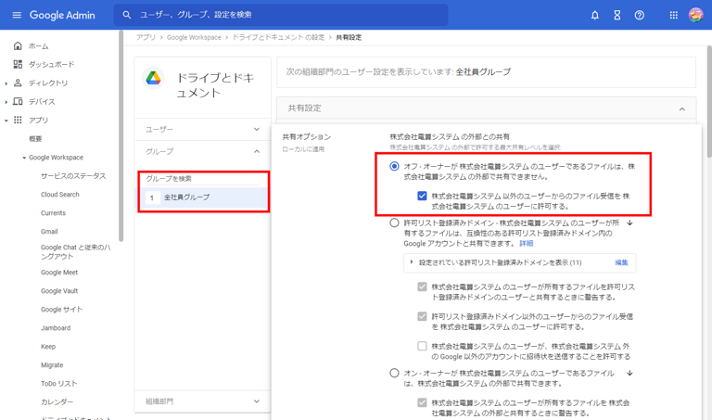
Task: Click アプリ breadcrumb link
Action: pos(146,37)
